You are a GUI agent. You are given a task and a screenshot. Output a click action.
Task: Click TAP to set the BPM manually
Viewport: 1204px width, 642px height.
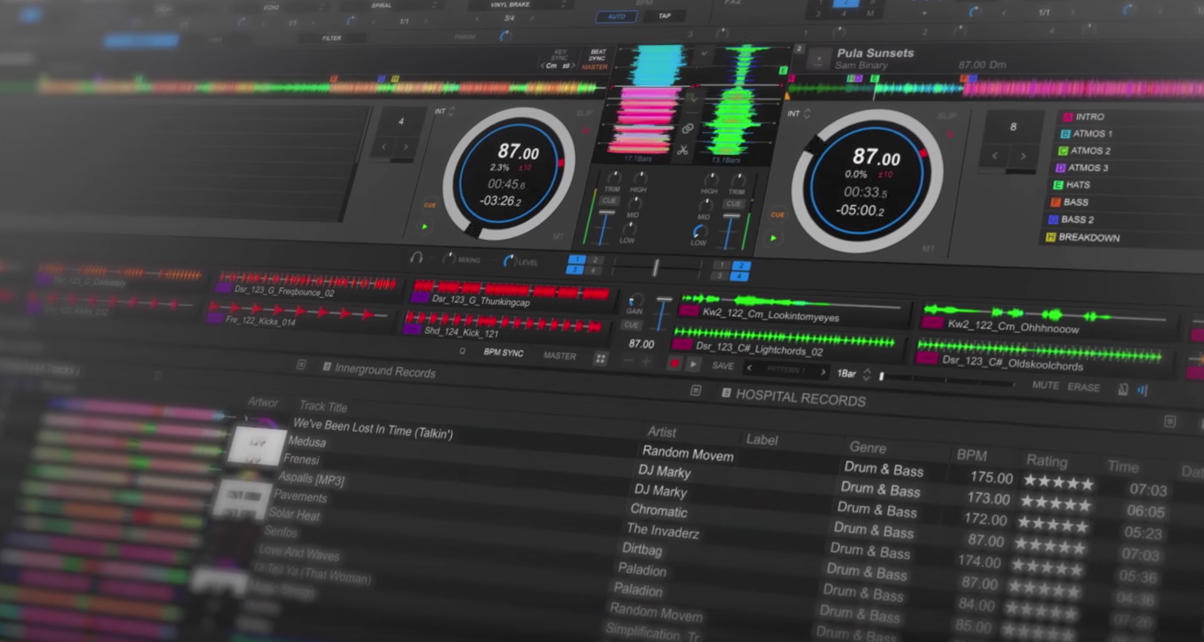tap(664, 17)
